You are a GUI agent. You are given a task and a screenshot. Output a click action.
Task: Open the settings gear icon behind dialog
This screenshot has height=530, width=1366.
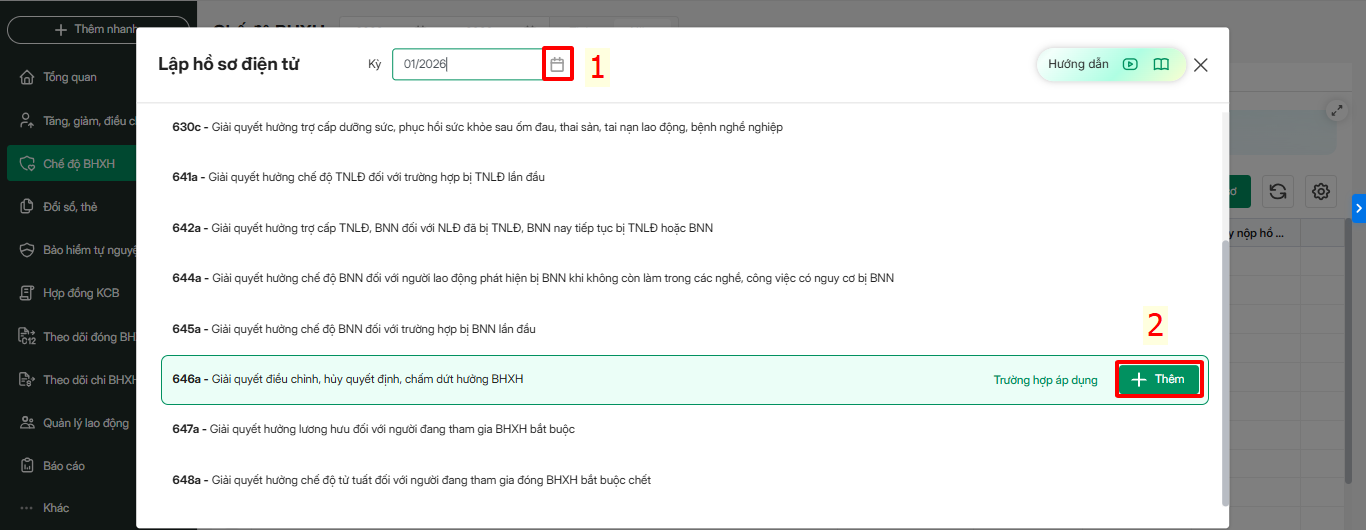(1322, 191)
